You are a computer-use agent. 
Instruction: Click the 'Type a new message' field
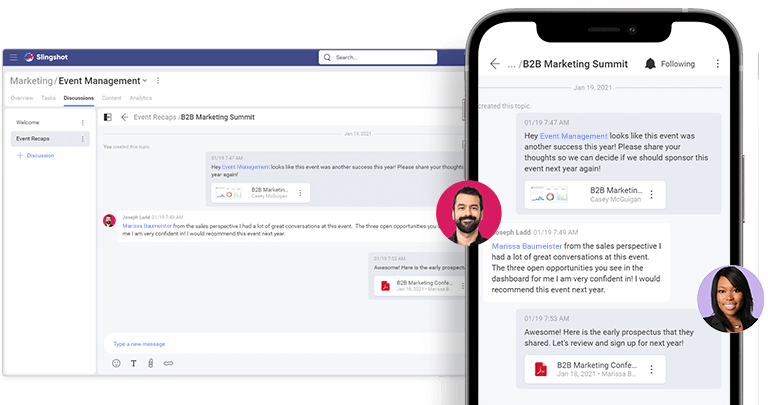pyautogui.click(x=284, y=344)
